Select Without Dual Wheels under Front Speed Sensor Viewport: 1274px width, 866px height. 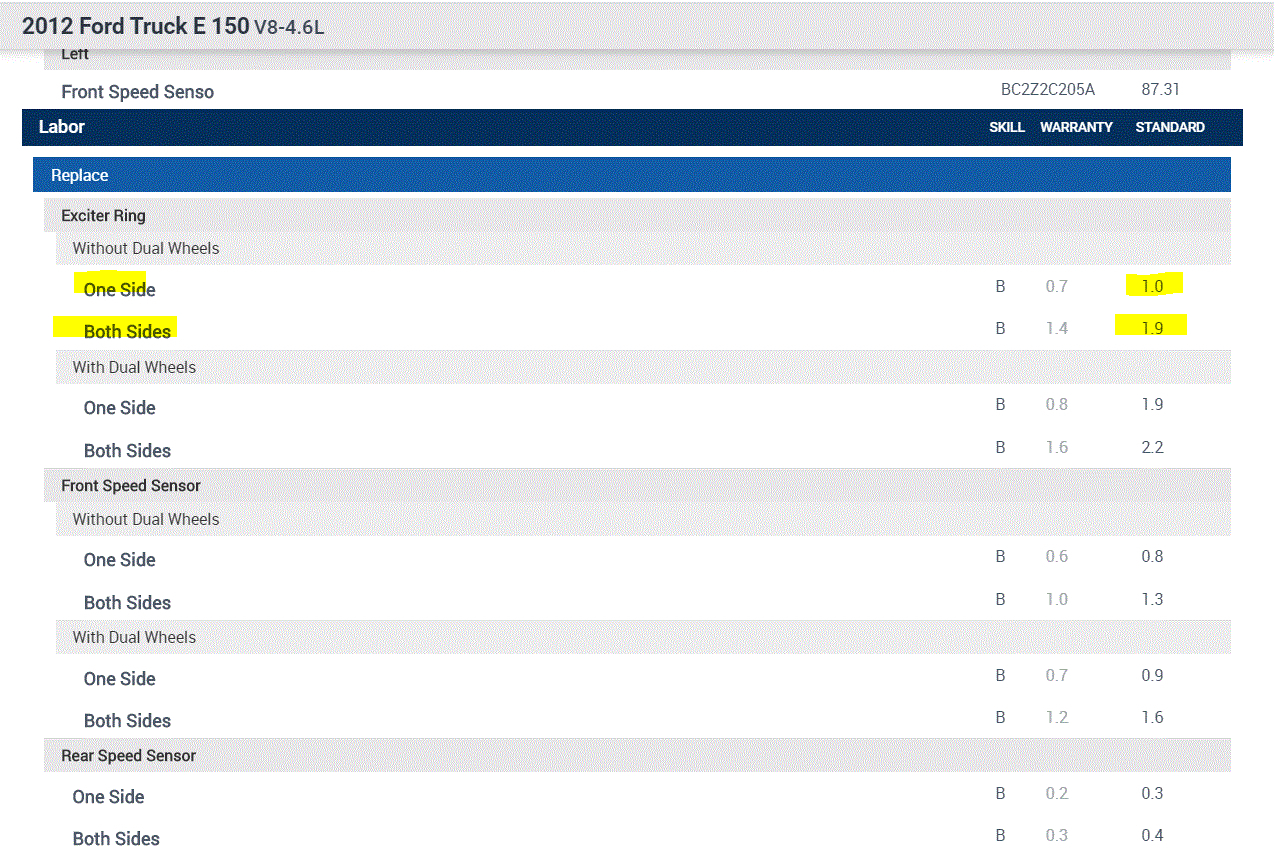coord(145,519)
